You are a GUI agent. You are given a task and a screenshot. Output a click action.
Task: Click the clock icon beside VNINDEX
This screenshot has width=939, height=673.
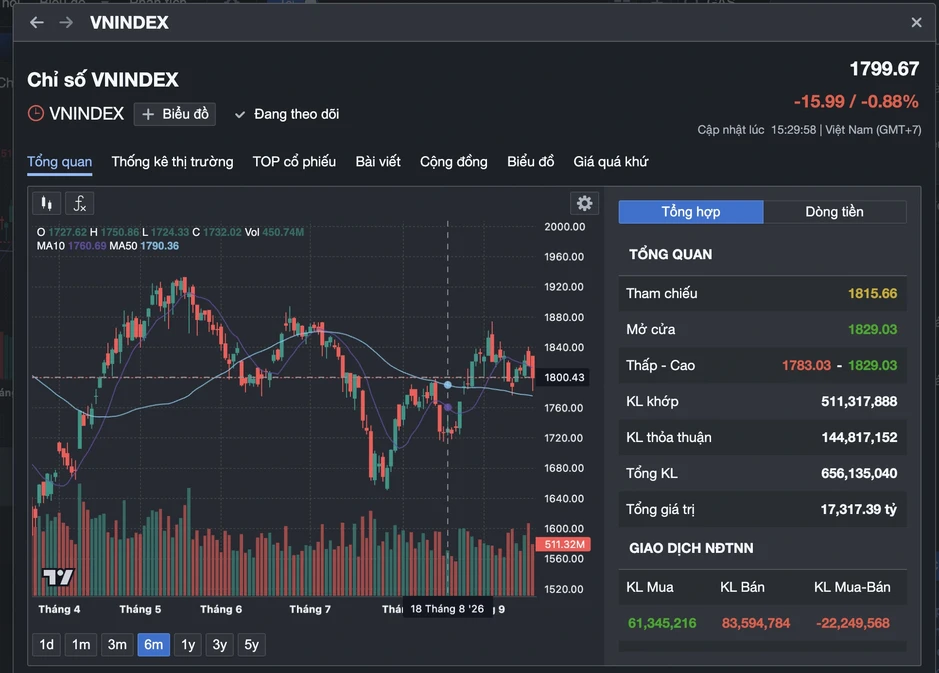point(36,113)
